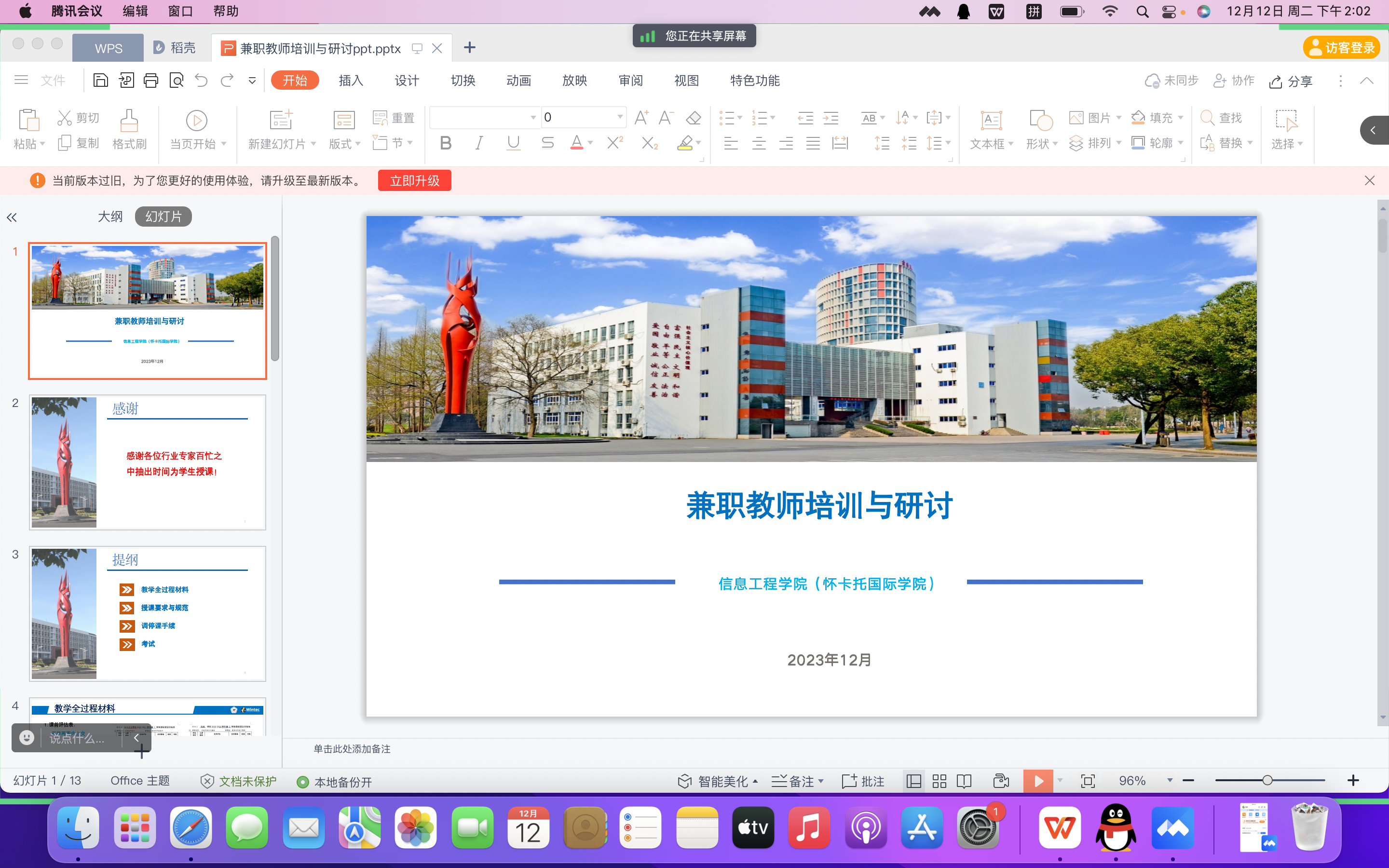
Task: Select slide 3 thumbnail 提纲
Action: click(x=148, y=614)
